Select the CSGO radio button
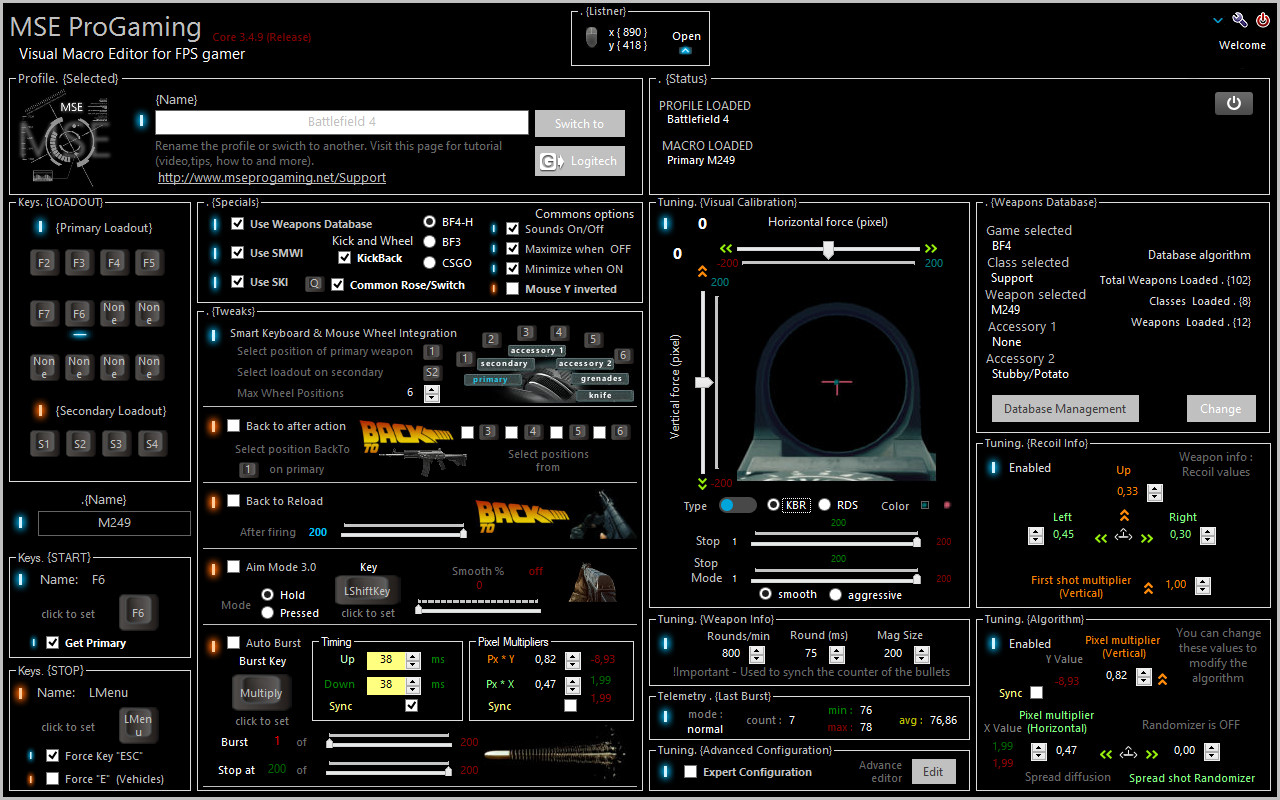This screenshot has width=1280, height=800. click(430, 263)
